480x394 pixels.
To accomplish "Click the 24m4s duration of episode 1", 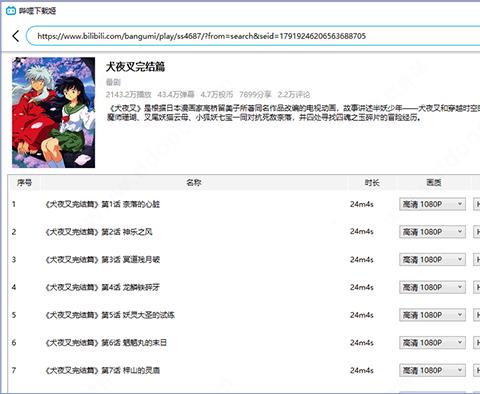I will tap(362, 204).
